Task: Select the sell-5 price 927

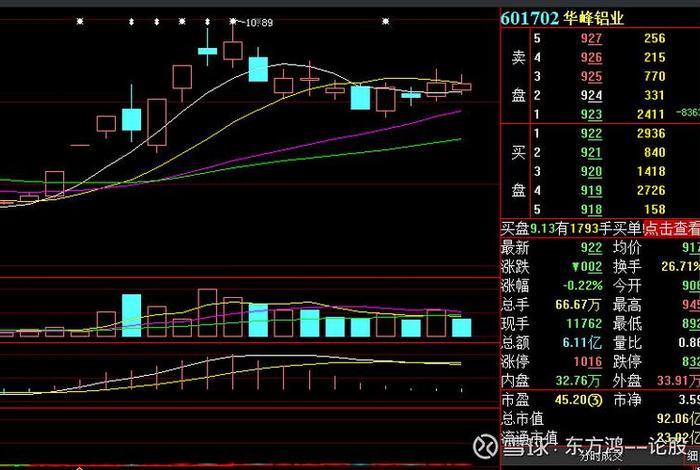Action: tap(591, 38)
